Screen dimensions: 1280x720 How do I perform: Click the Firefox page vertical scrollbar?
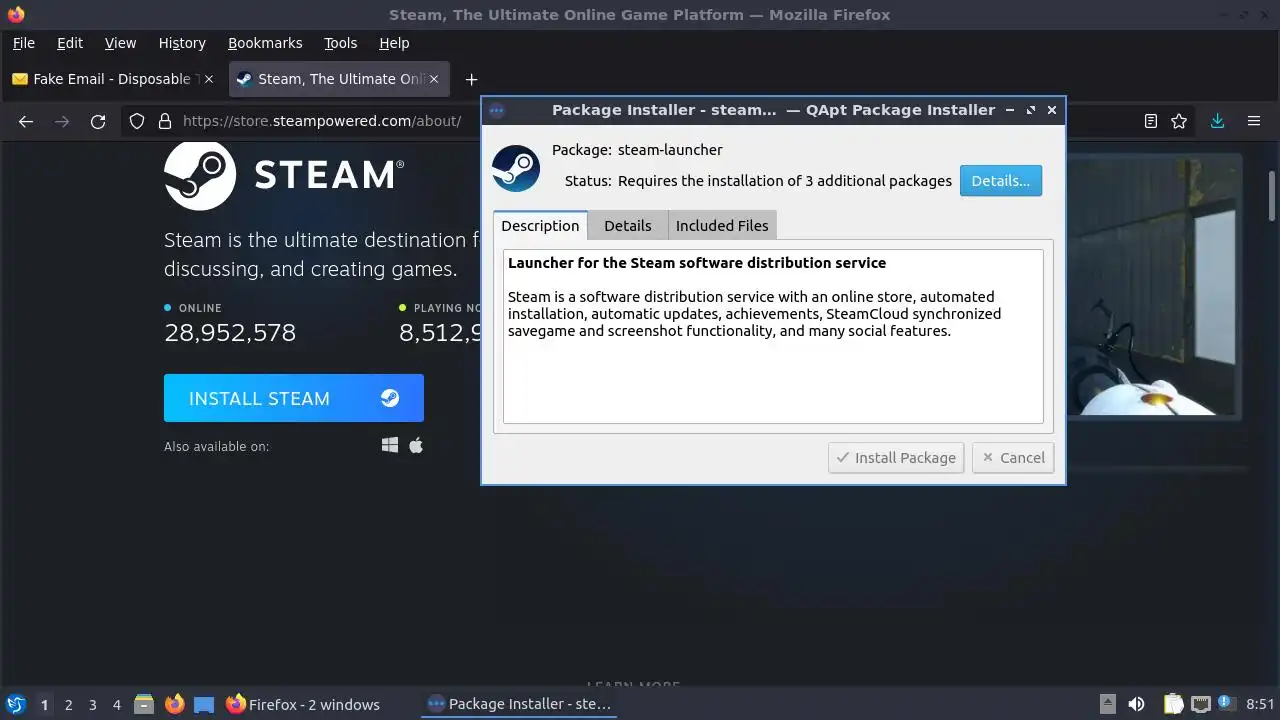point(1272,196)
